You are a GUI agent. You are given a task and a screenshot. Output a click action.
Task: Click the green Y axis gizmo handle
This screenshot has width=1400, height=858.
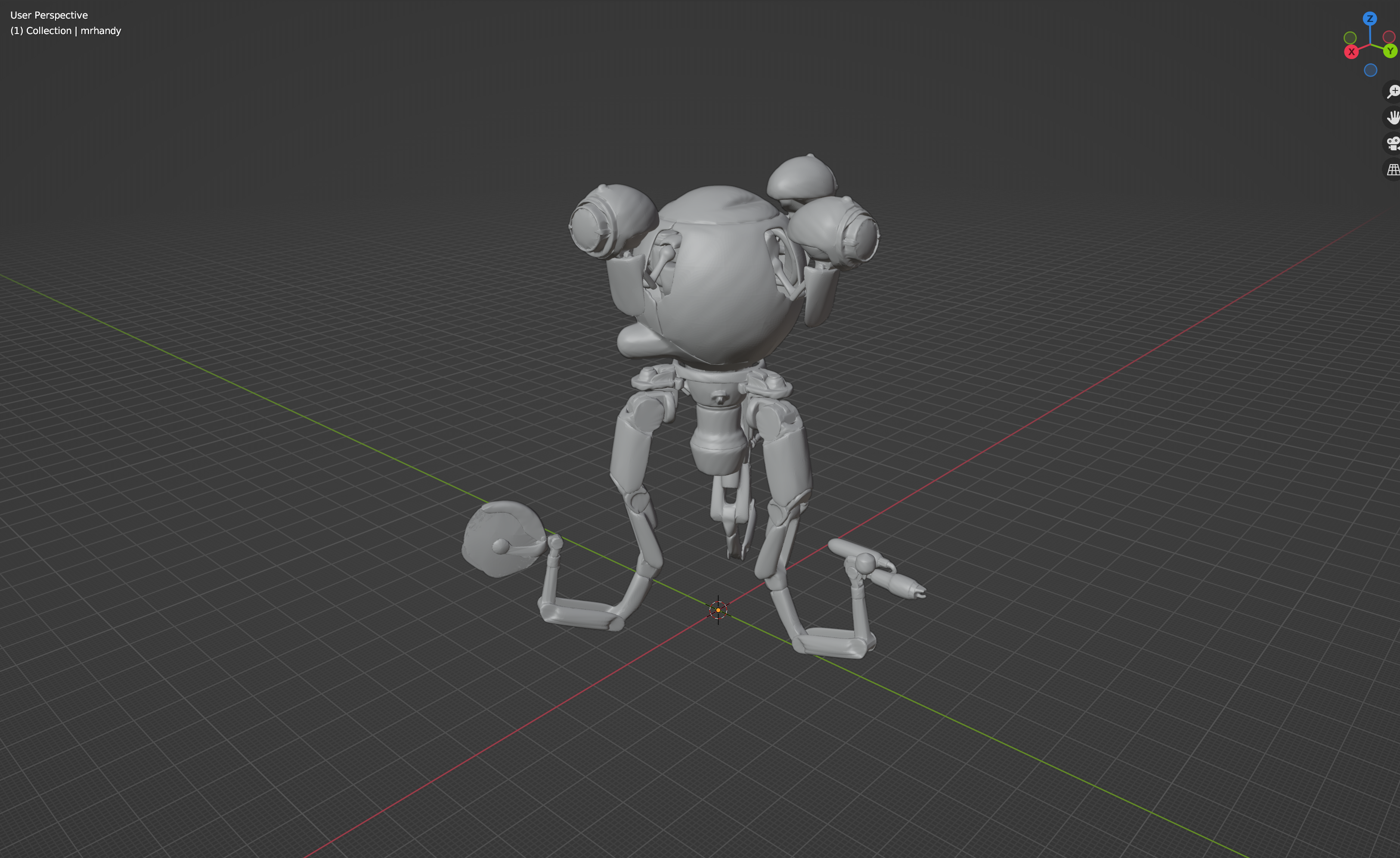[x=1390, y=51]
